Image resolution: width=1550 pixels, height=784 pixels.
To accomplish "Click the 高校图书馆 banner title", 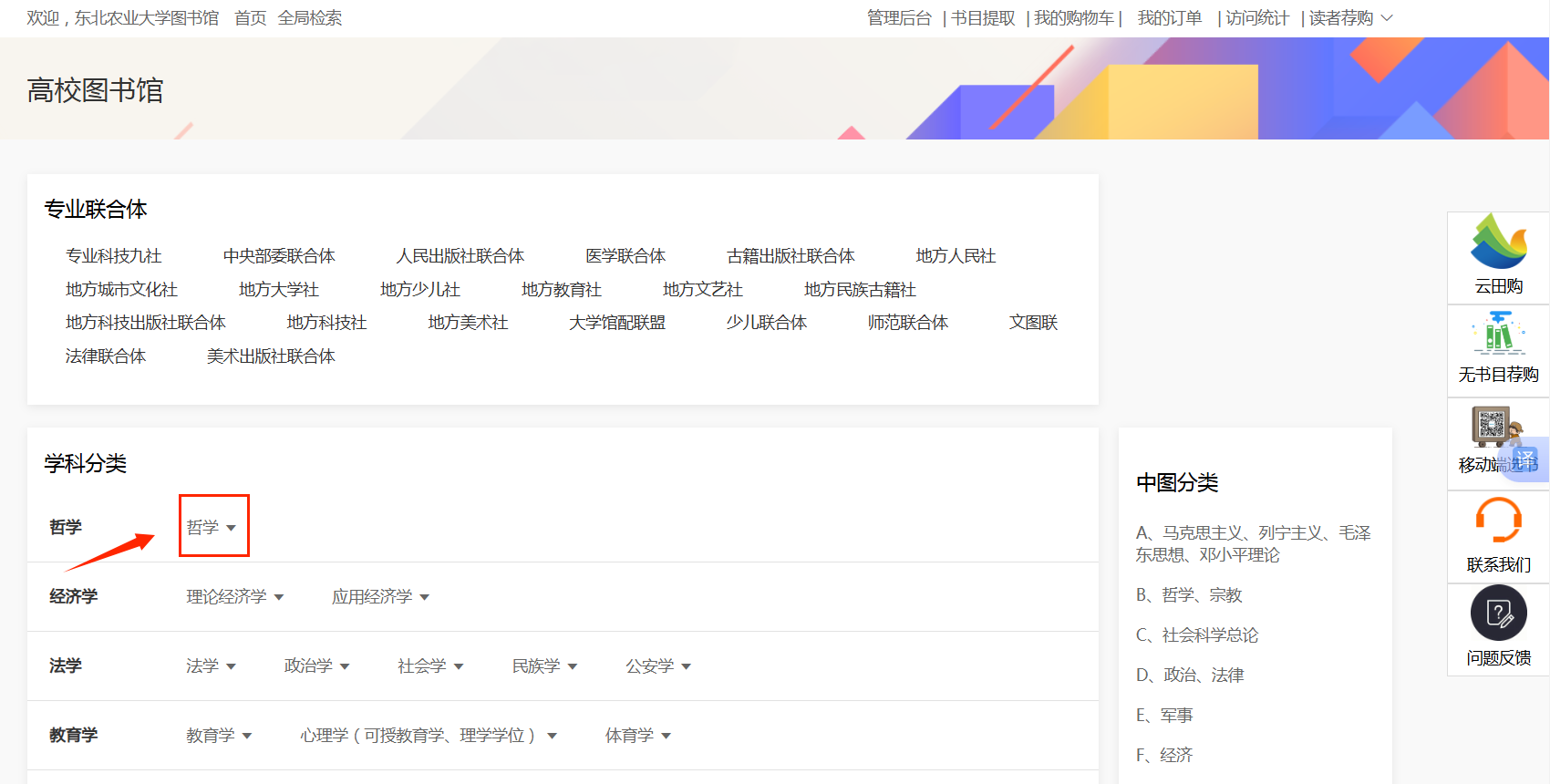I will [95, 90].
